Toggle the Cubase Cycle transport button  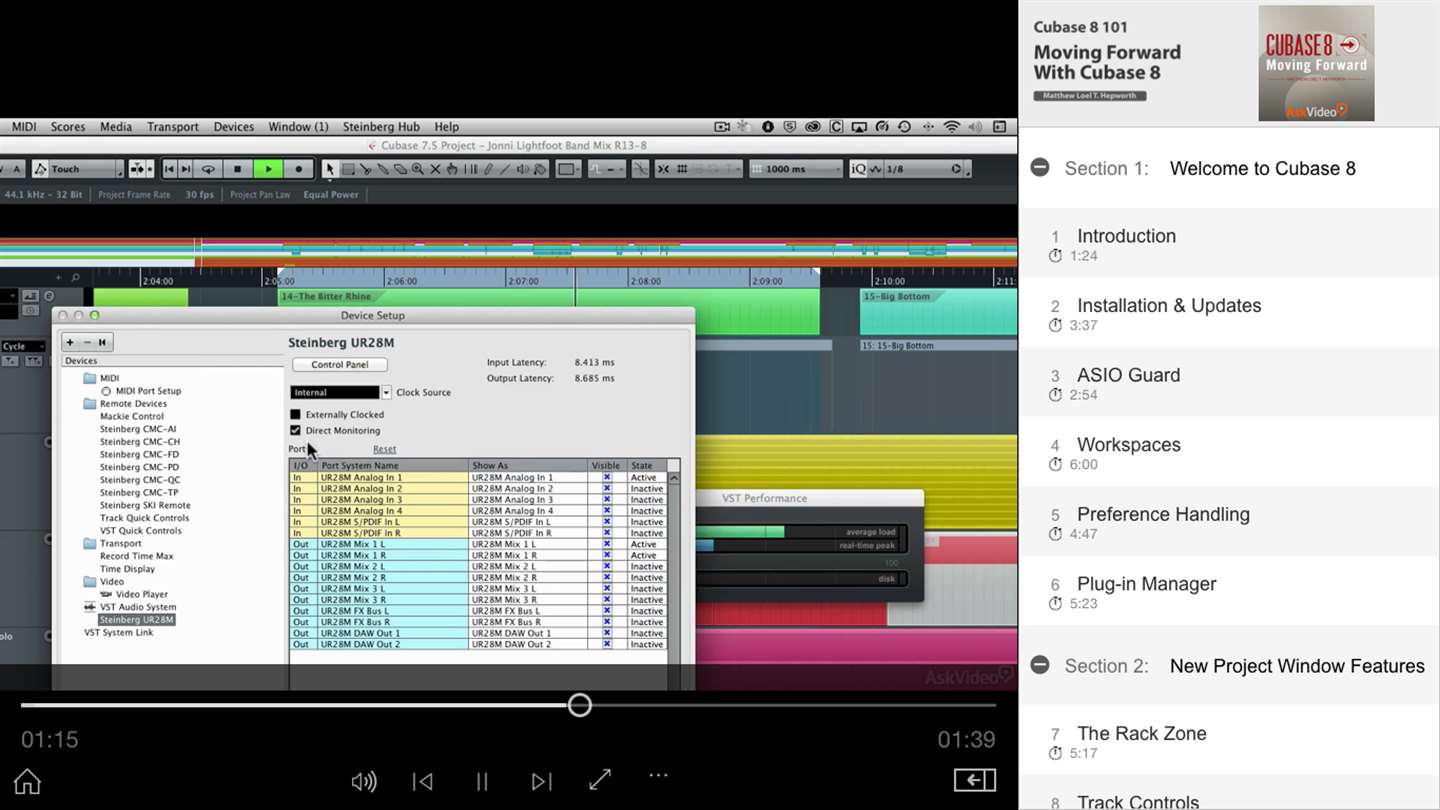tap(207, 169)
